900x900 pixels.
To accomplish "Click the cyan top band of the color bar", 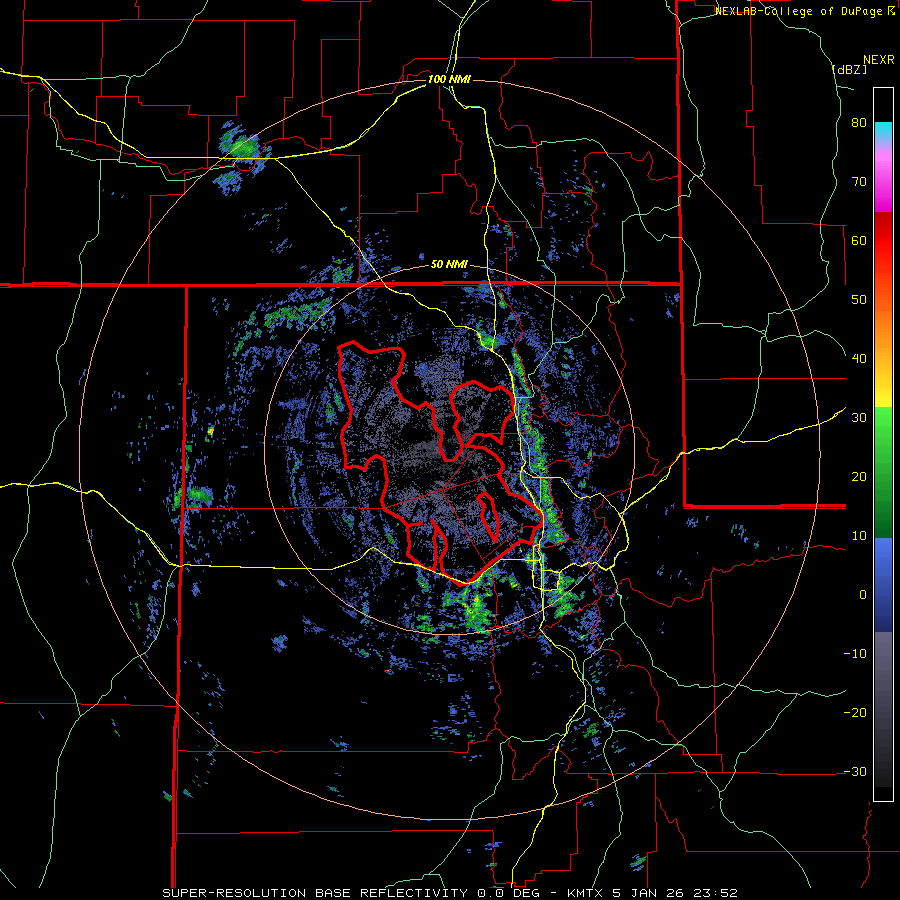I will [883, 129].
